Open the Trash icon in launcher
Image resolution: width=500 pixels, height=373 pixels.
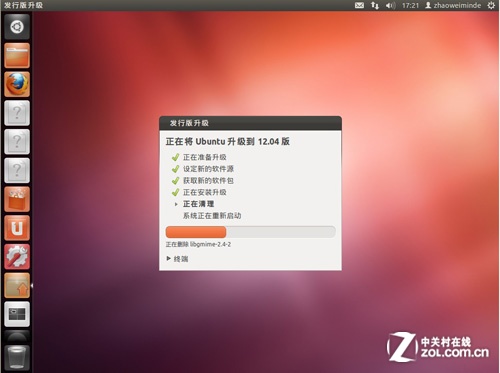point(17,357)
